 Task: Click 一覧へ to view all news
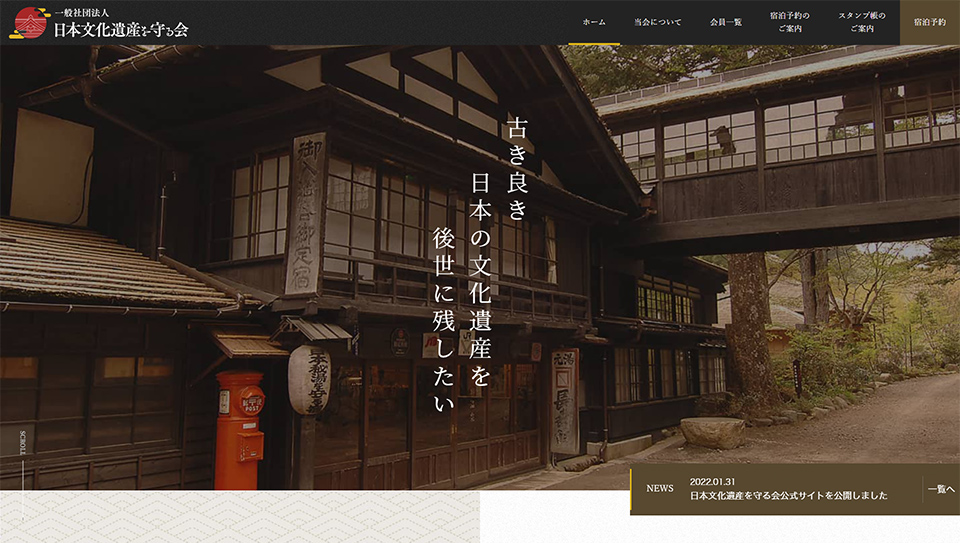coord(940,489)
